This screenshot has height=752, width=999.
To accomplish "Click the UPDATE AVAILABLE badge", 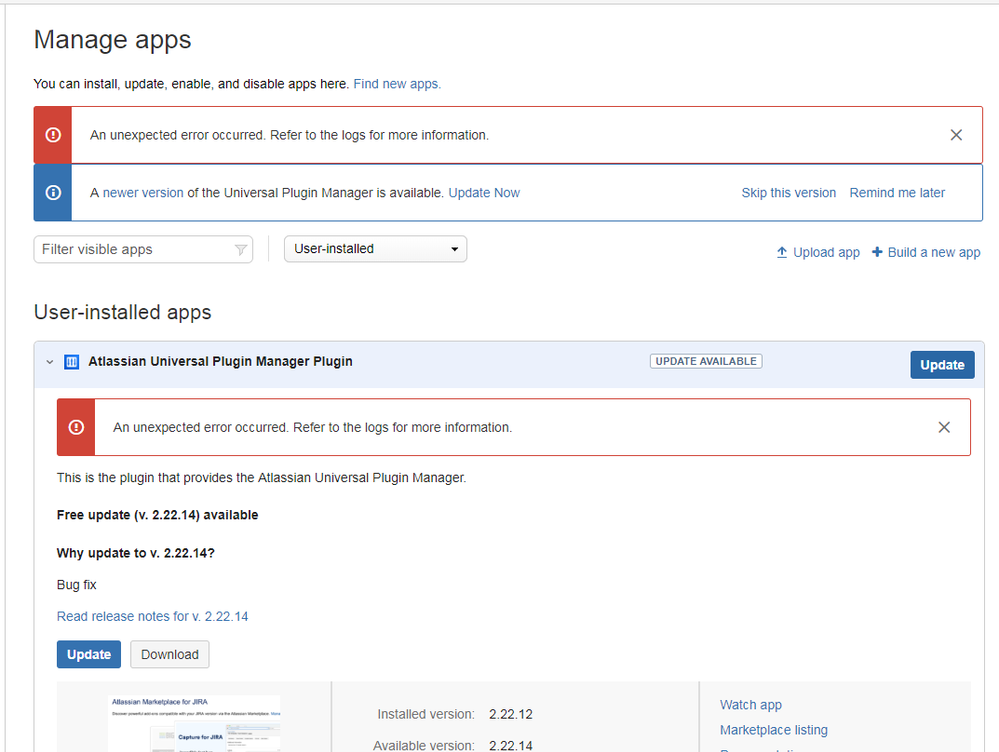I will coord(706,361).
